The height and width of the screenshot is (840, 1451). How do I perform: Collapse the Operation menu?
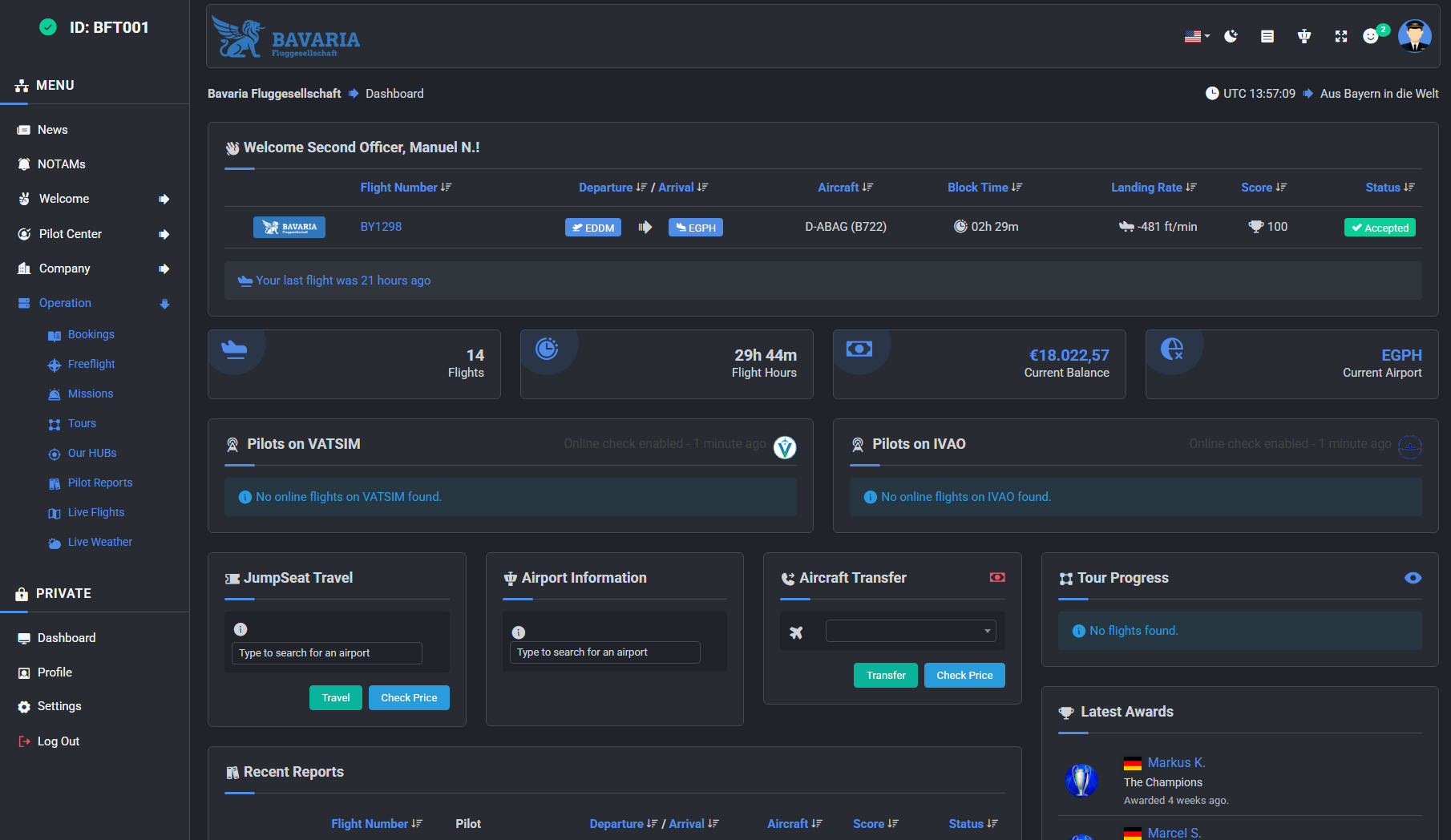point(95,303)
